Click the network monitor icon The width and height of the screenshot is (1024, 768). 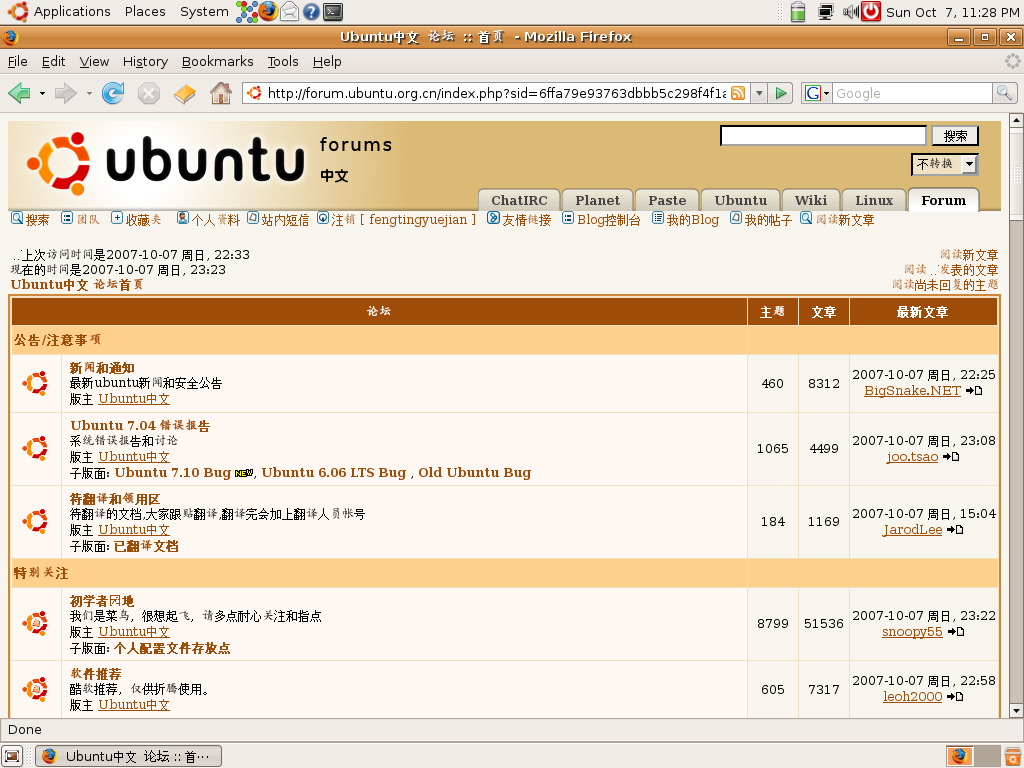(825, 12)
